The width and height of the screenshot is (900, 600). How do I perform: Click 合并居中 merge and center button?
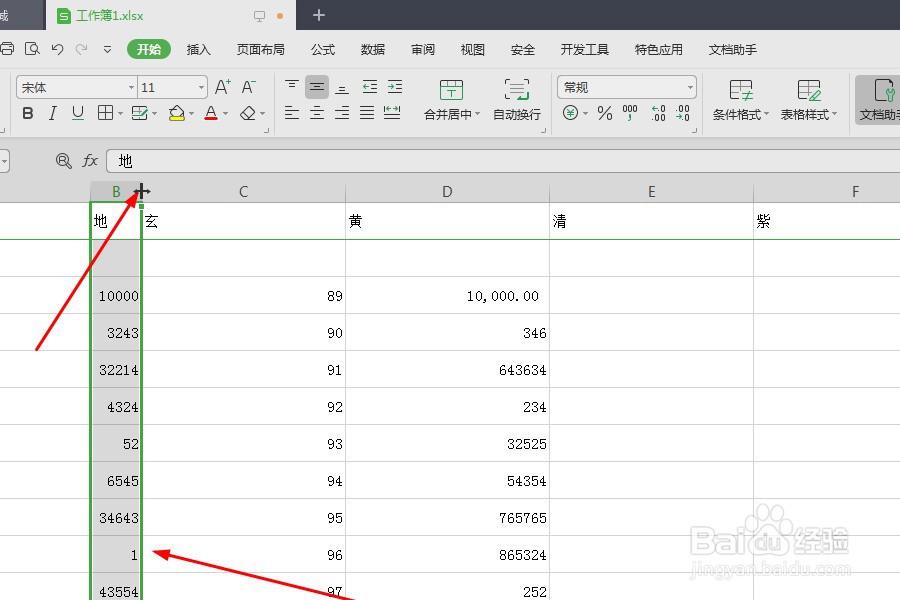pyautogui.click(x=452, y=100)
